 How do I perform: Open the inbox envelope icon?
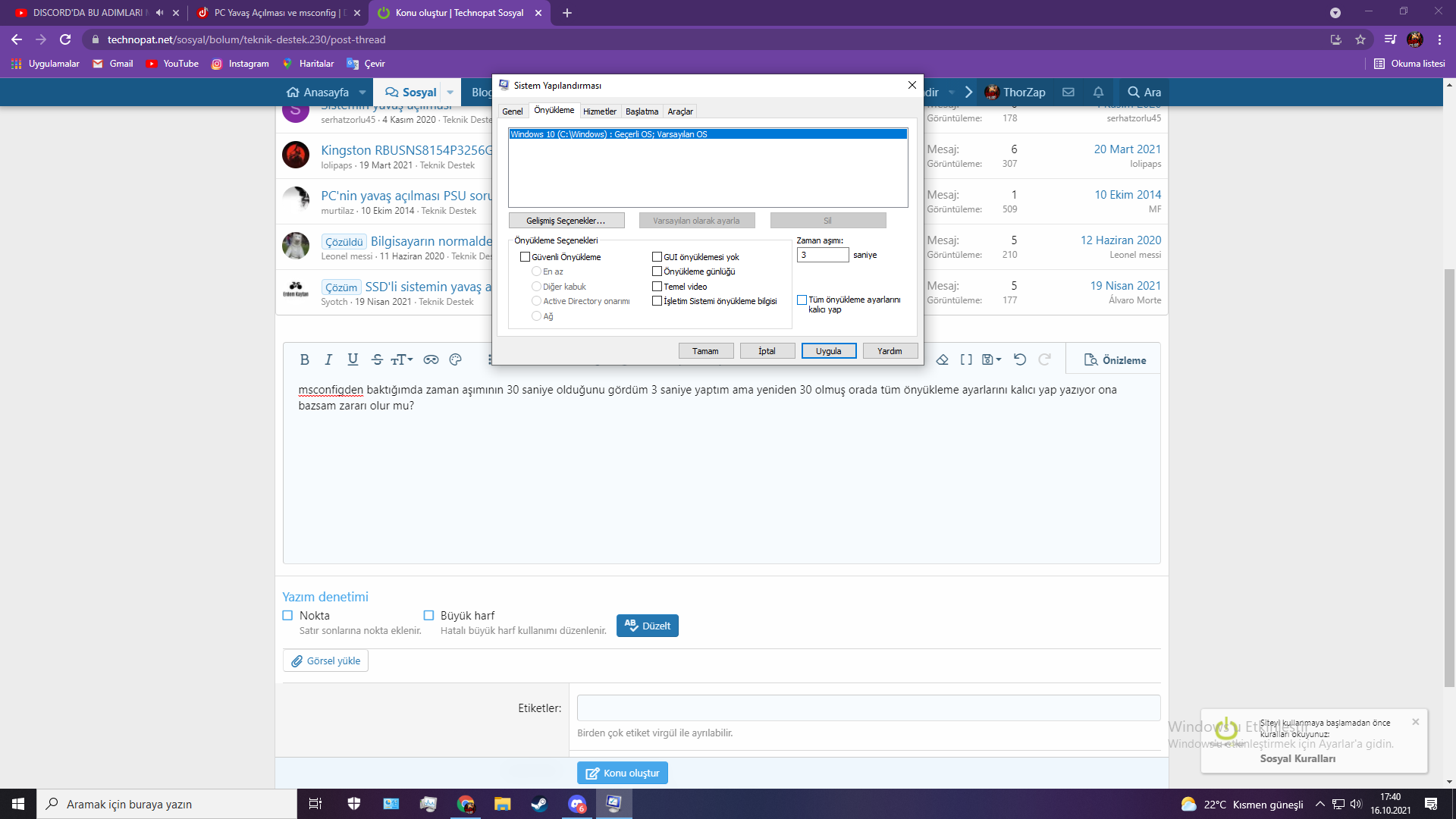pos(1068,92)
